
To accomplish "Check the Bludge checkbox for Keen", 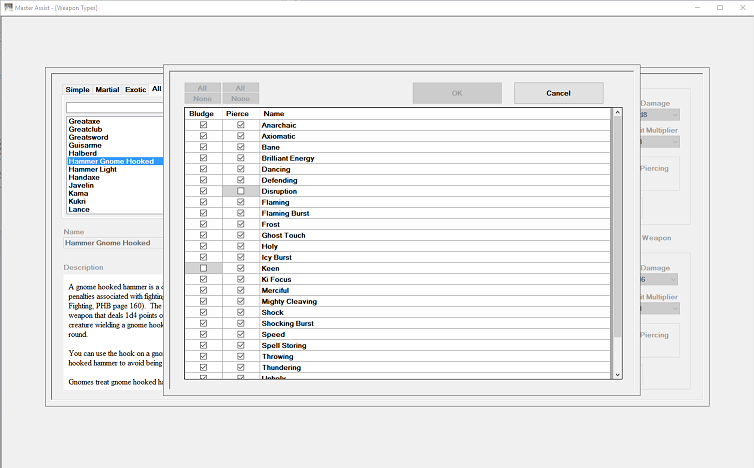I will [203, 268].
